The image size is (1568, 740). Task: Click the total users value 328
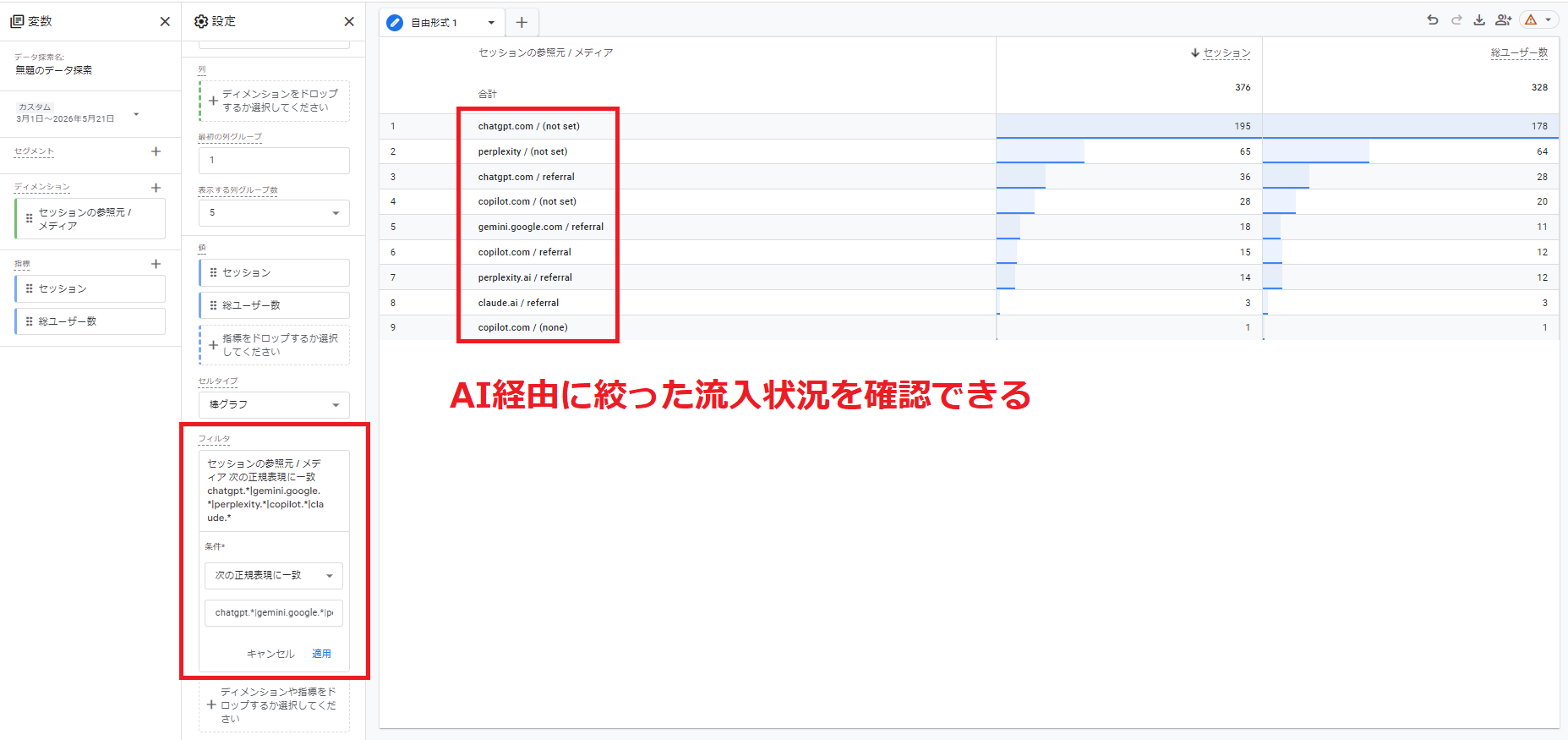coord(1539,88)
